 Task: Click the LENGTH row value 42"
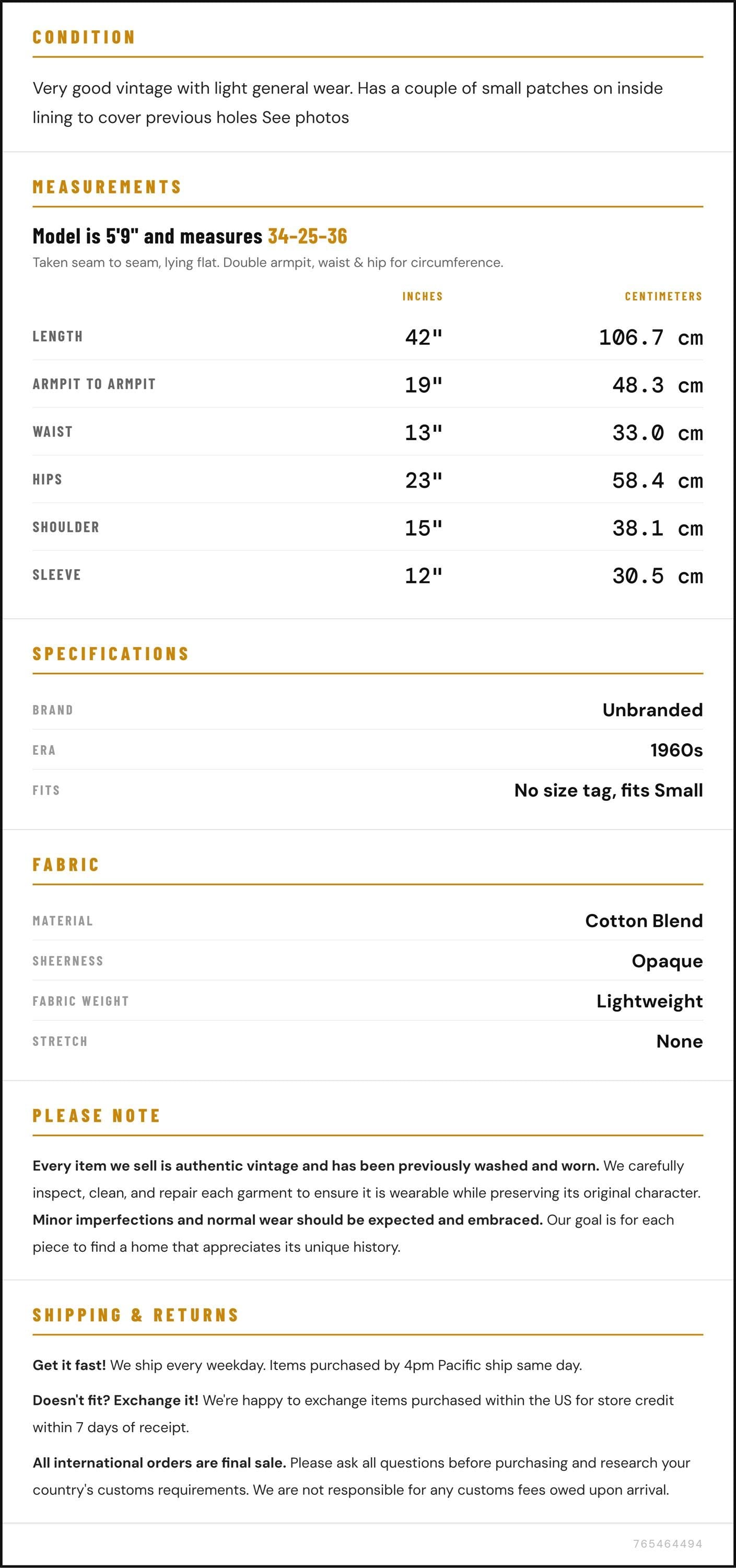click(x=423, y=337)
